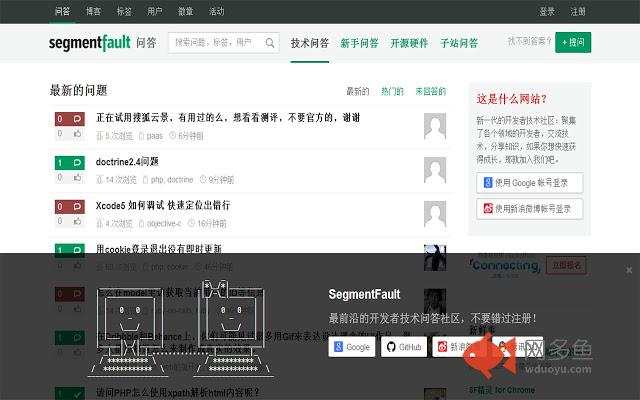The image size is (640, 400).
Task: Switch to 开源硬件 tab
Action: point(409,43)
